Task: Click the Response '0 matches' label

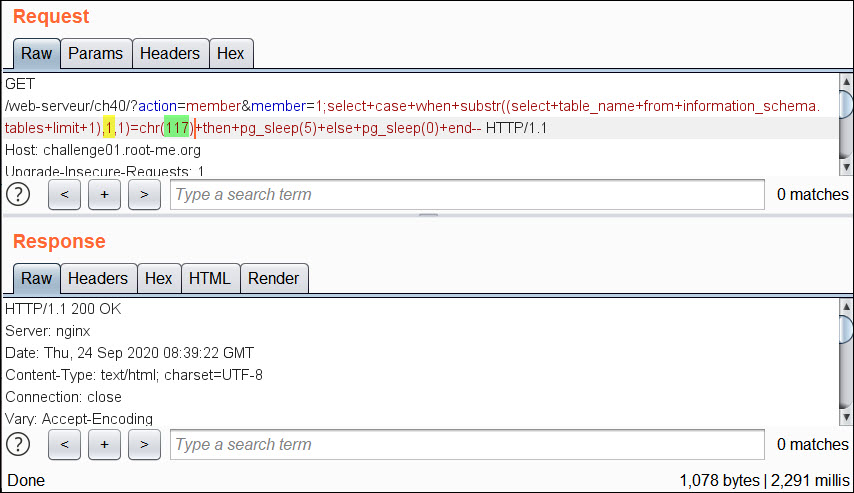Action: pyautogui.click(x=813, y=445)
